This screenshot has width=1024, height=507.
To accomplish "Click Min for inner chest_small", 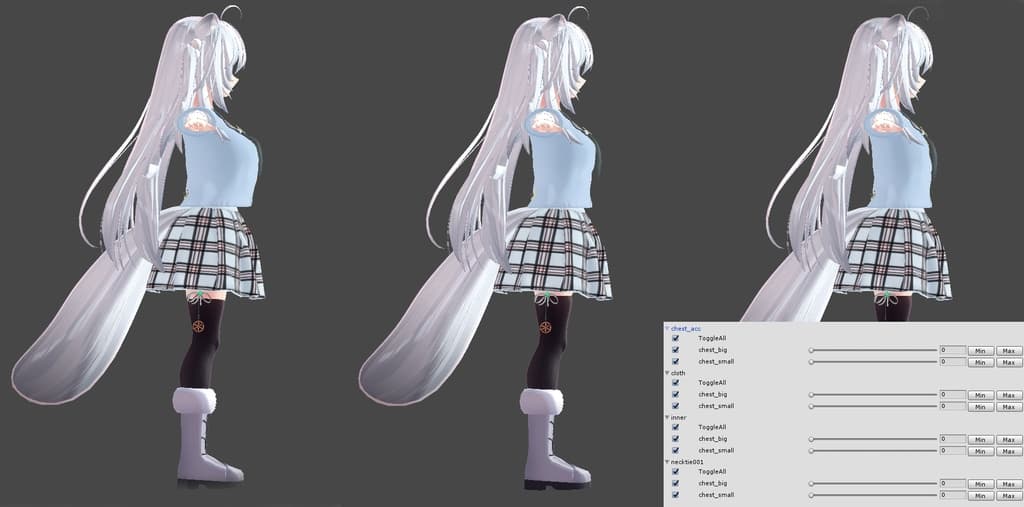I will (980, 451).
